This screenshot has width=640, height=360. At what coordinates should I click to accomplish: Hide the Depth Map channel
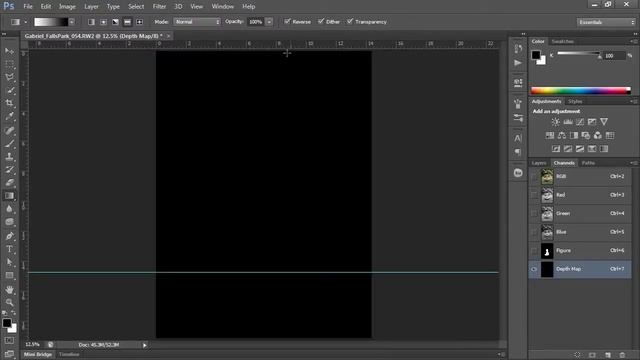pyautogui.click(x=534, y=269)
